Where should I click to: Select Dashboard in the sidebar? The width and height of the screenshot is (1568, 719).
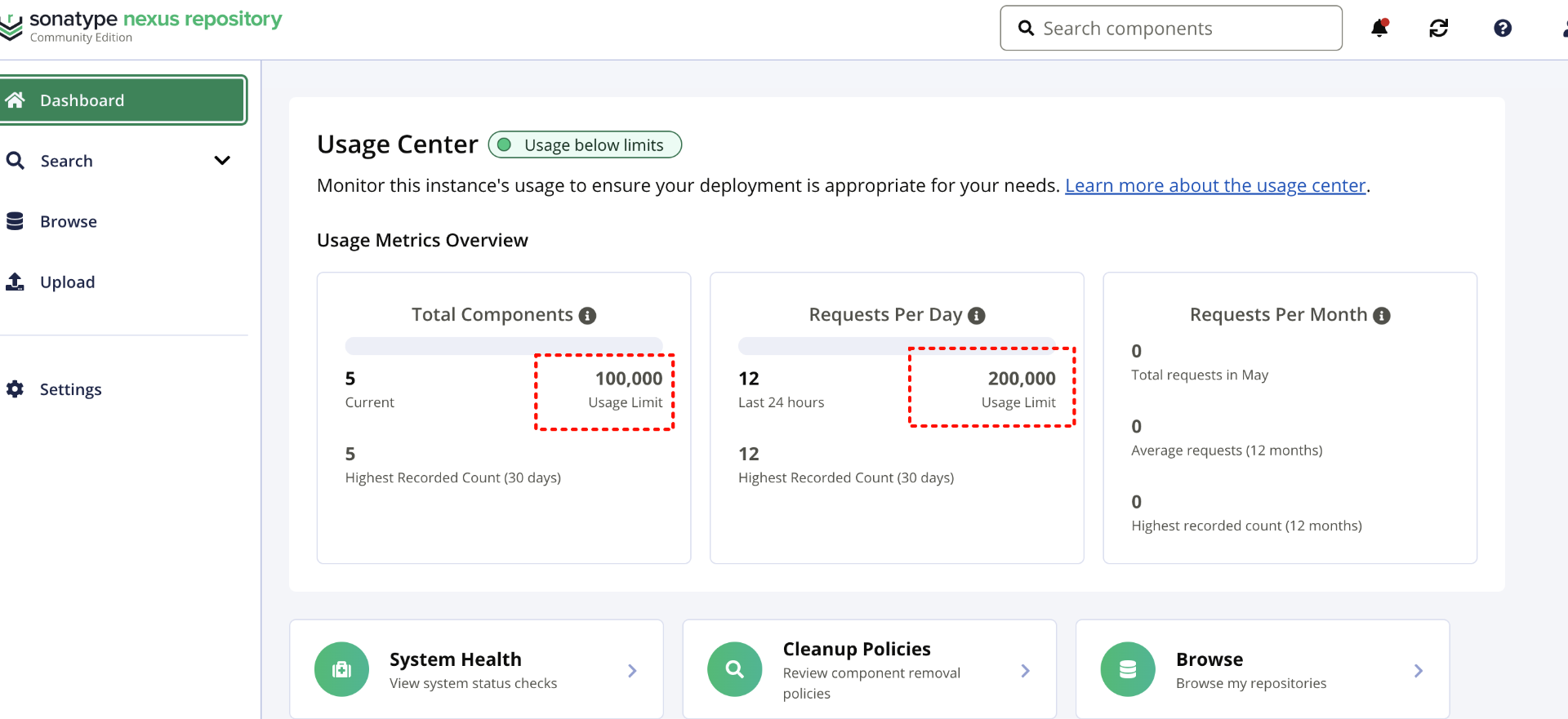122,100
